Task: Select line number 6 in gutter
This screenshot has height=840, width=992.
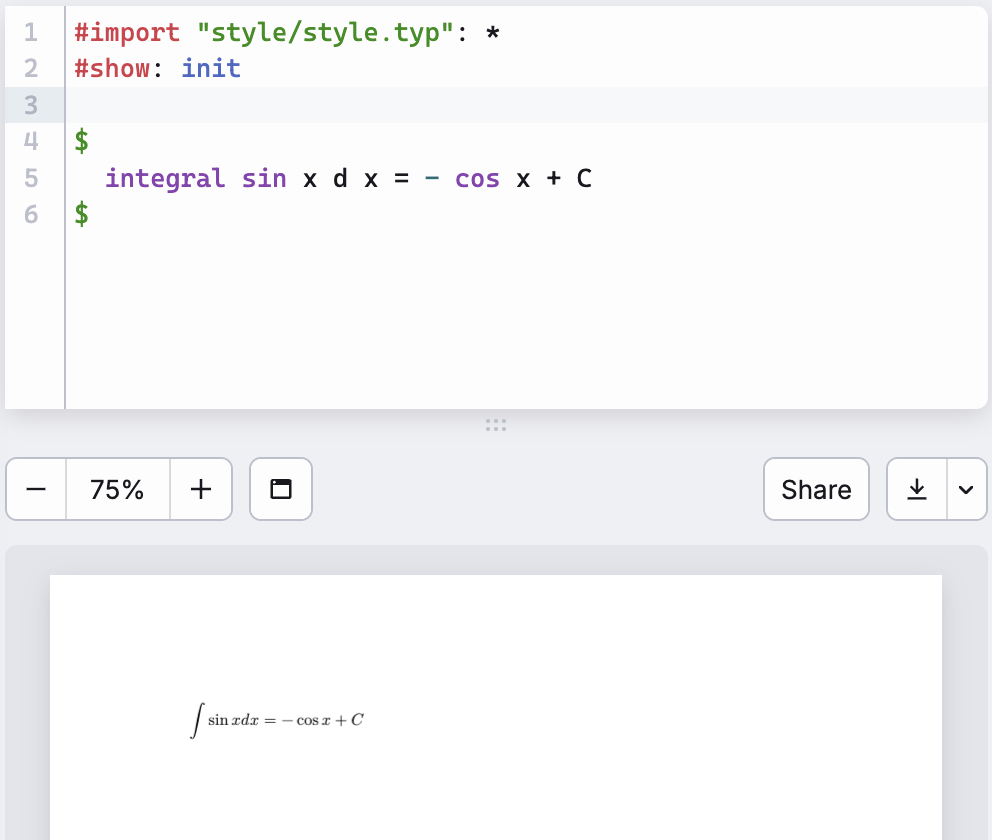Action: click(30, 214)
